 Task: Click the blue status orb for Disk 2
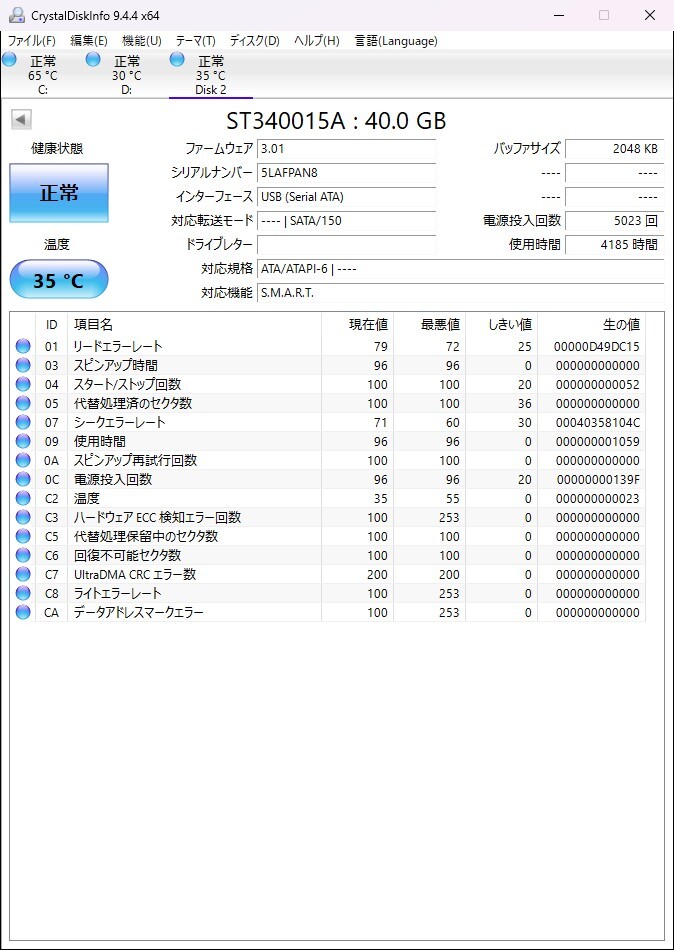(x=177, y=59)
